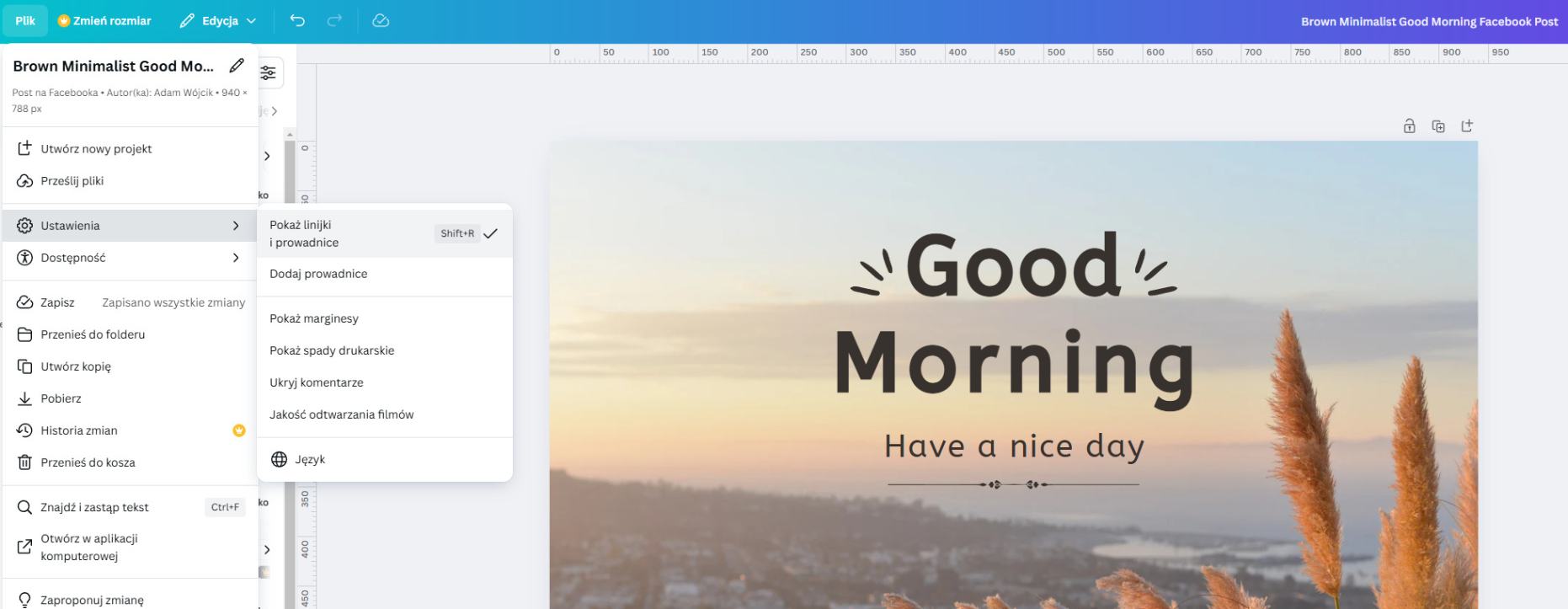Toggle Pokaż marginesy option
This screenshot has width=1568, height=609.
point(385,318)
